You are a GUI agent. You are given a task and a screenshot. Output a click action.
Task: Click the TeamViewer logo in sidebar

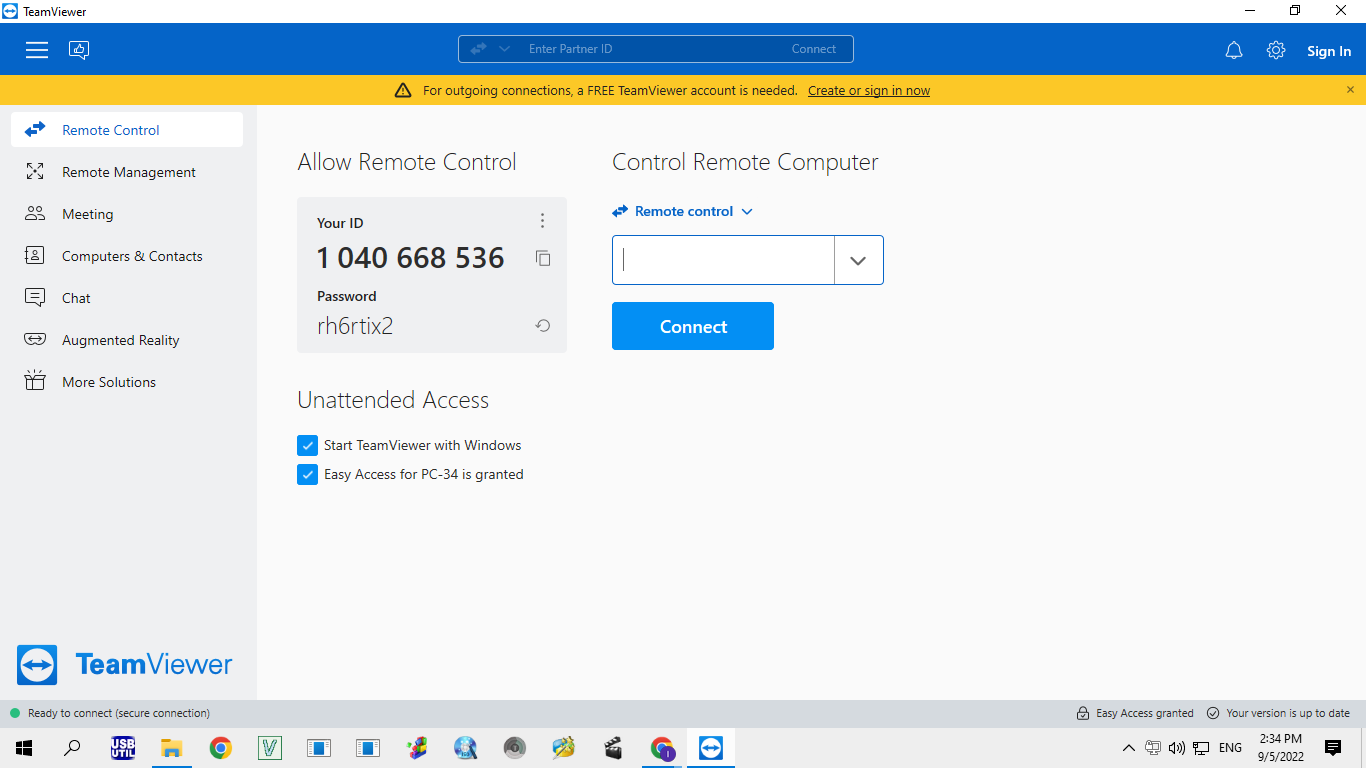click(x=124, y=665)
